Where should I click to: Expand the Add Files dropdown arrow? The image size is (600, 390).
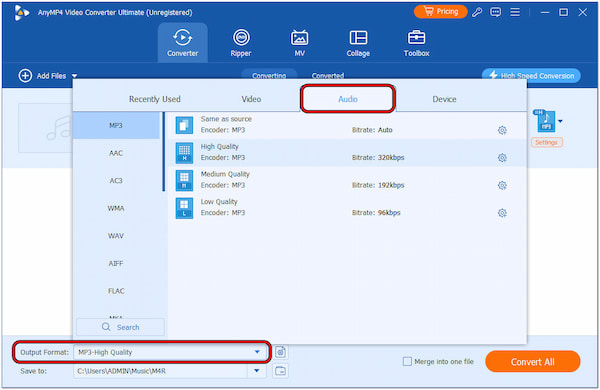75,76
